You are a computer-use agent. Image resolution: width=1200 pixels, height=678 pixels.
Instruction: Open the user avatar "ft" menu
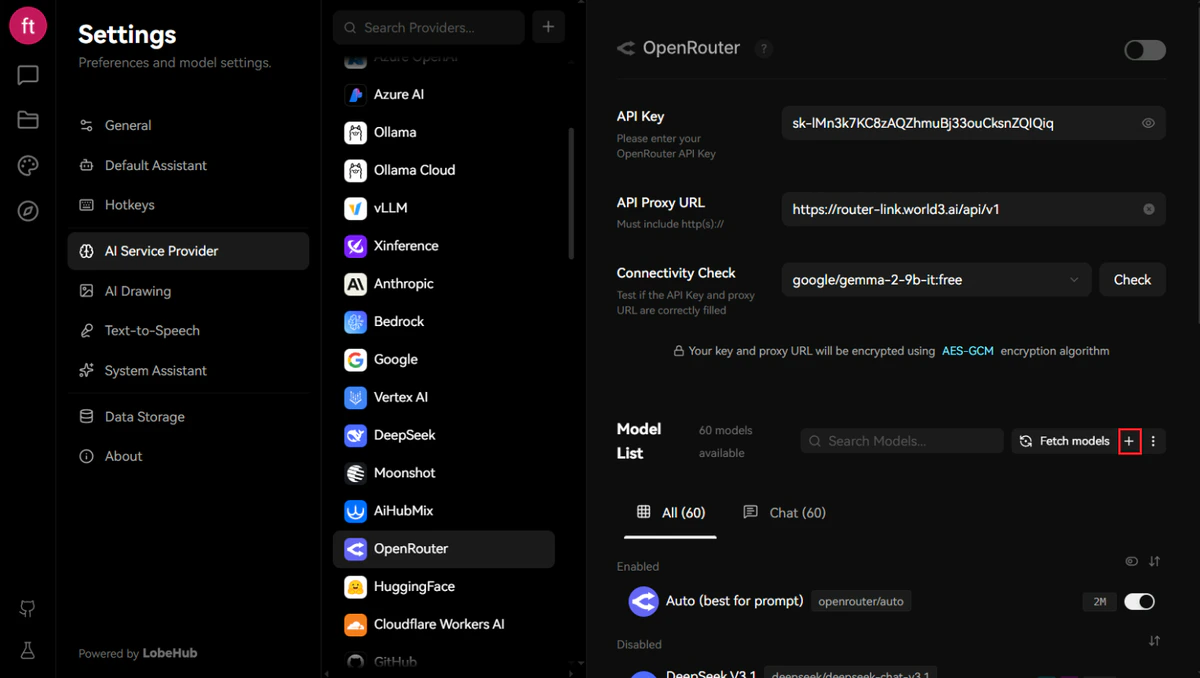pos(28,26)
